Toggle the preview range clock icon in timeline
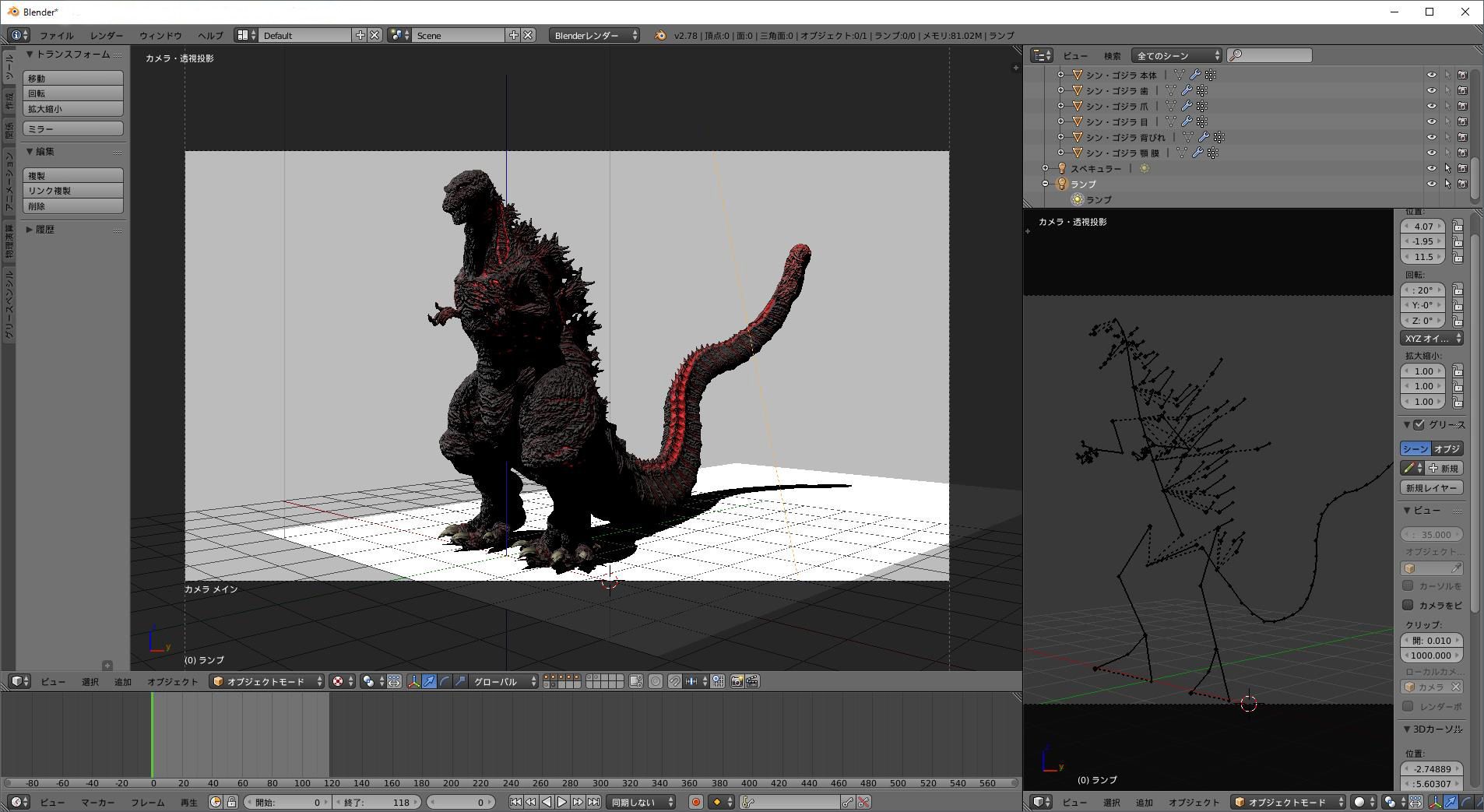 coord(216,803)
